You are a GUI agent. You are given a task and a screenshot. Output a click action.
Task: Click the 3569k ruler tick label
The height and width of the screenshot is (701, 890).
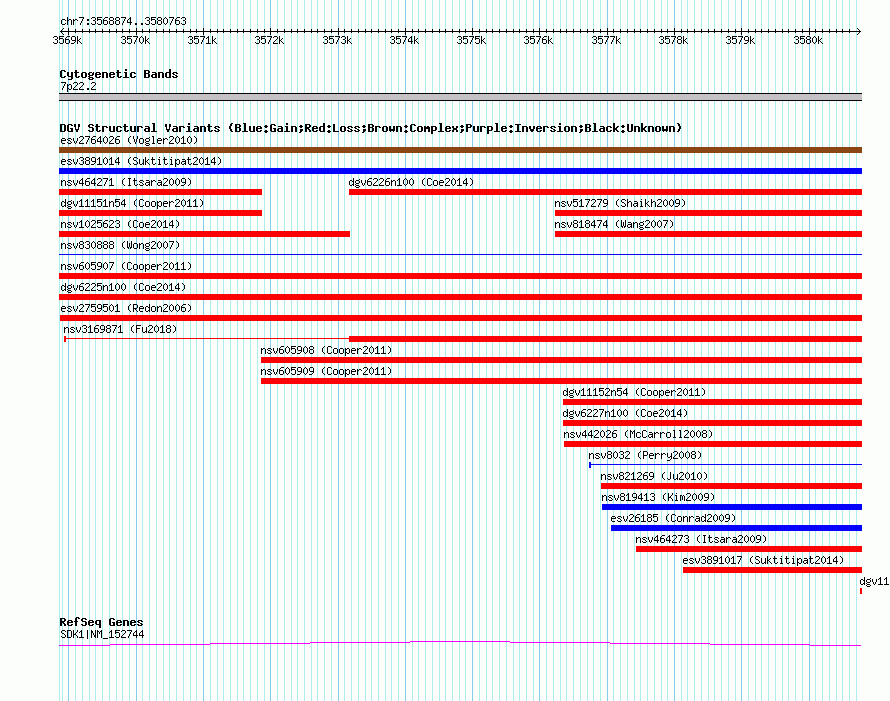pyautogui.click(x=68, y=40)
